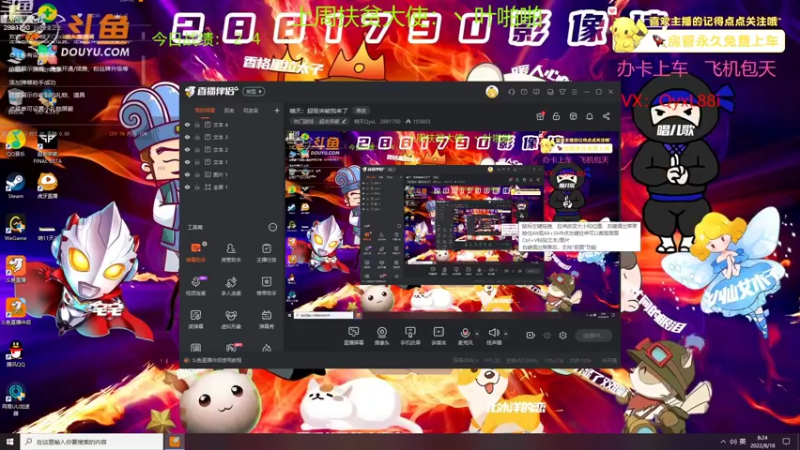Lock the 文本 4 source layer
This screenshot has width=800, height=450.
(x=197, y=124)
